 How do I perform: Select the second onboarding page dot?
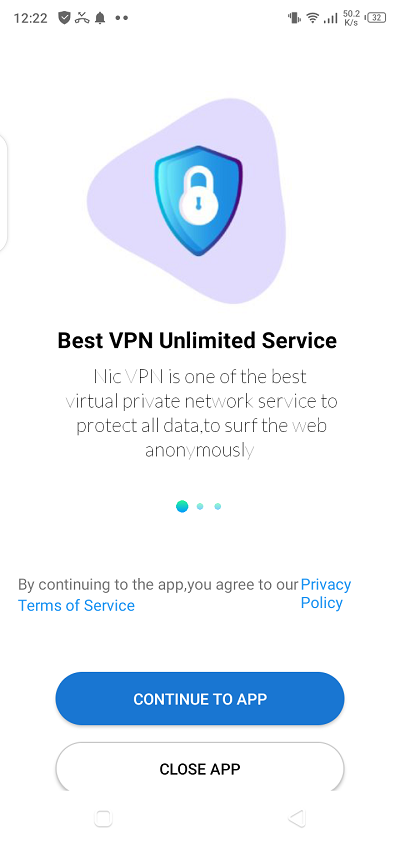point(200,506)
